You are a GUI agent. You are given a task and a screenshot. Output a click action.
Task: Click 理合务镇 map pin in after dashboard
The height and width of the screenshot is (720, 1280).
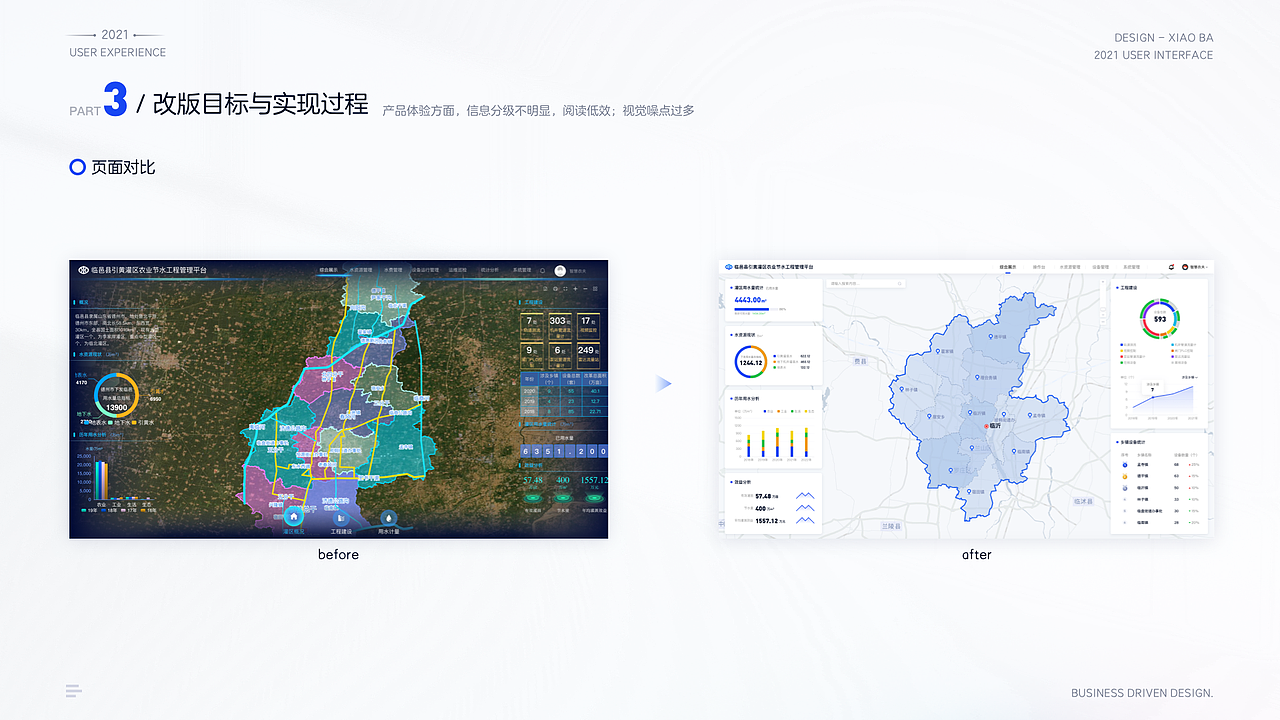tap(977, 377)
